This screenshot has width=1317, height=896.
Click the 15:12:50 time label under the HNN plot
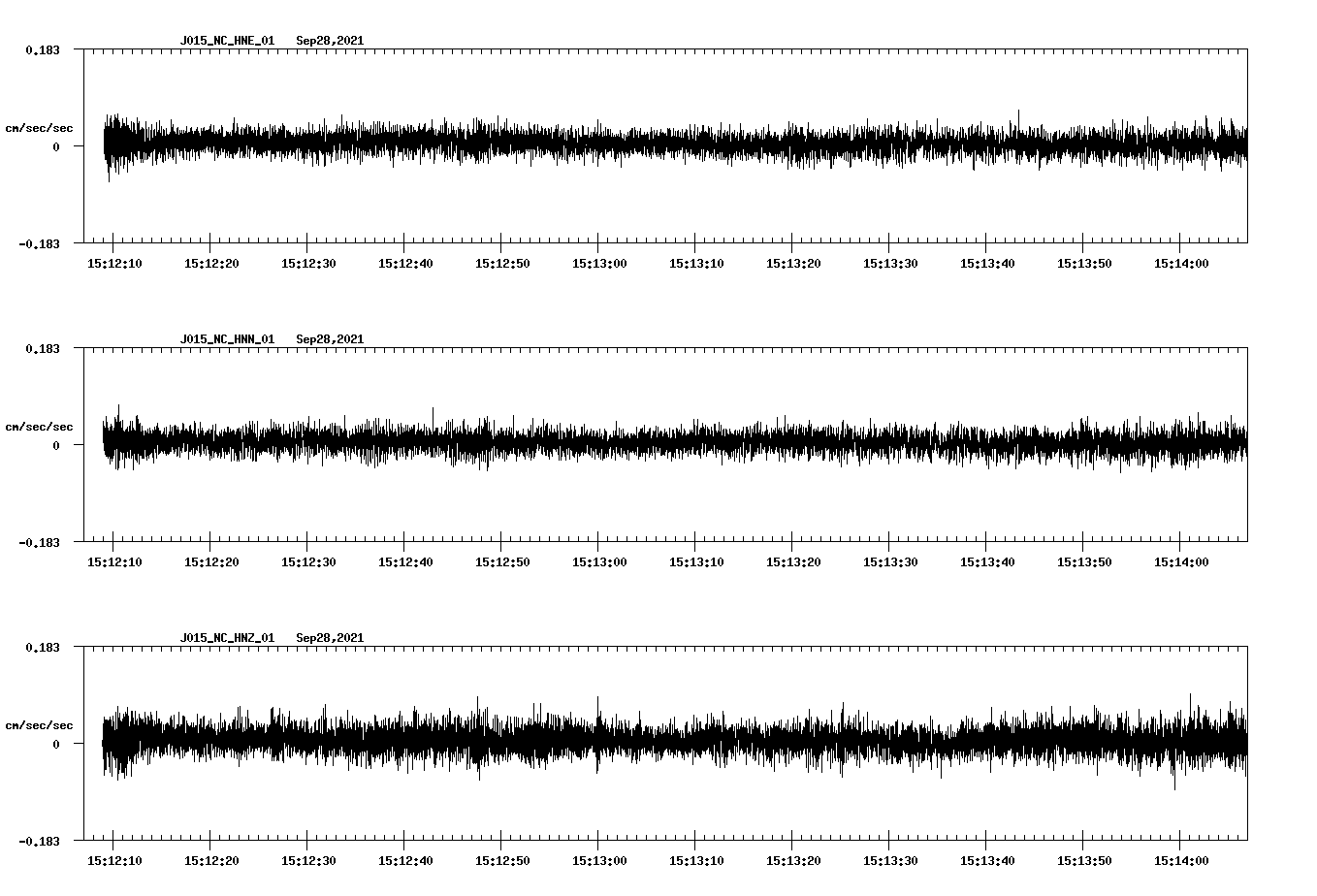[502, 561]
